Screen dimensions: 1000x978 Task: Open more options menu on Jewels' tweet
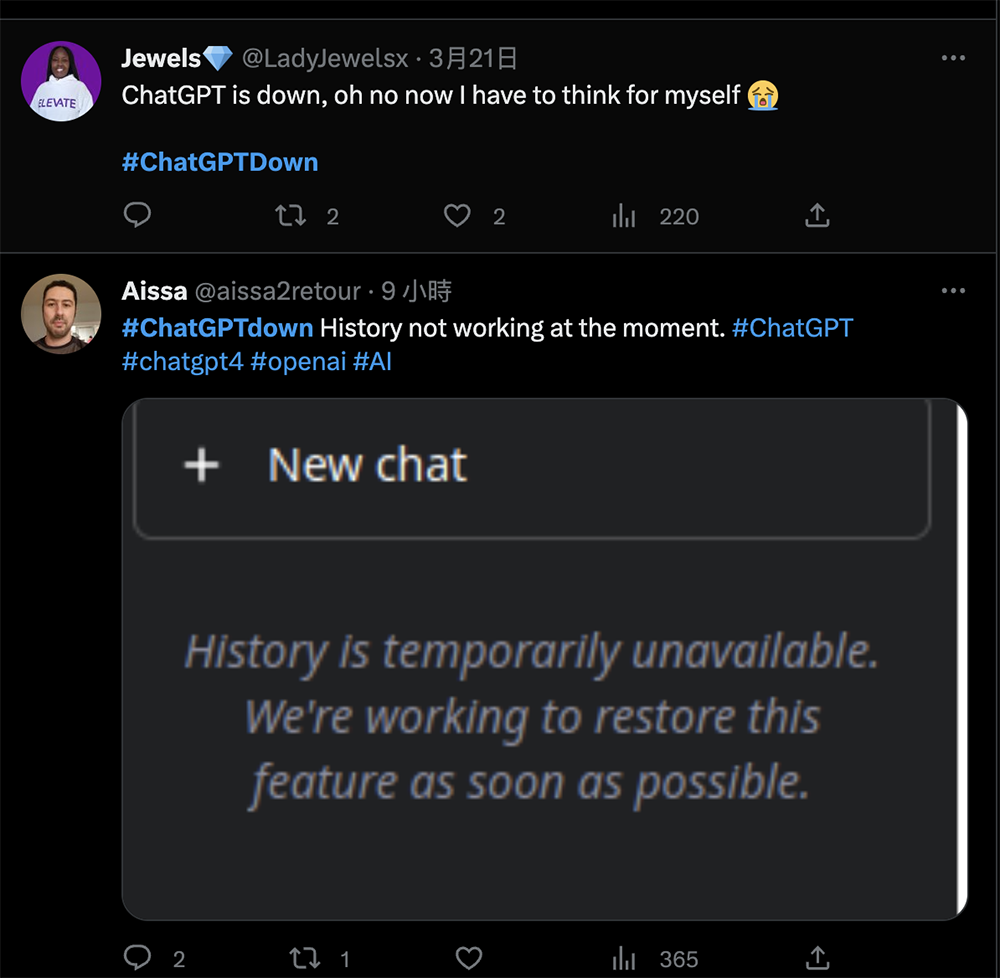(953, 59)
